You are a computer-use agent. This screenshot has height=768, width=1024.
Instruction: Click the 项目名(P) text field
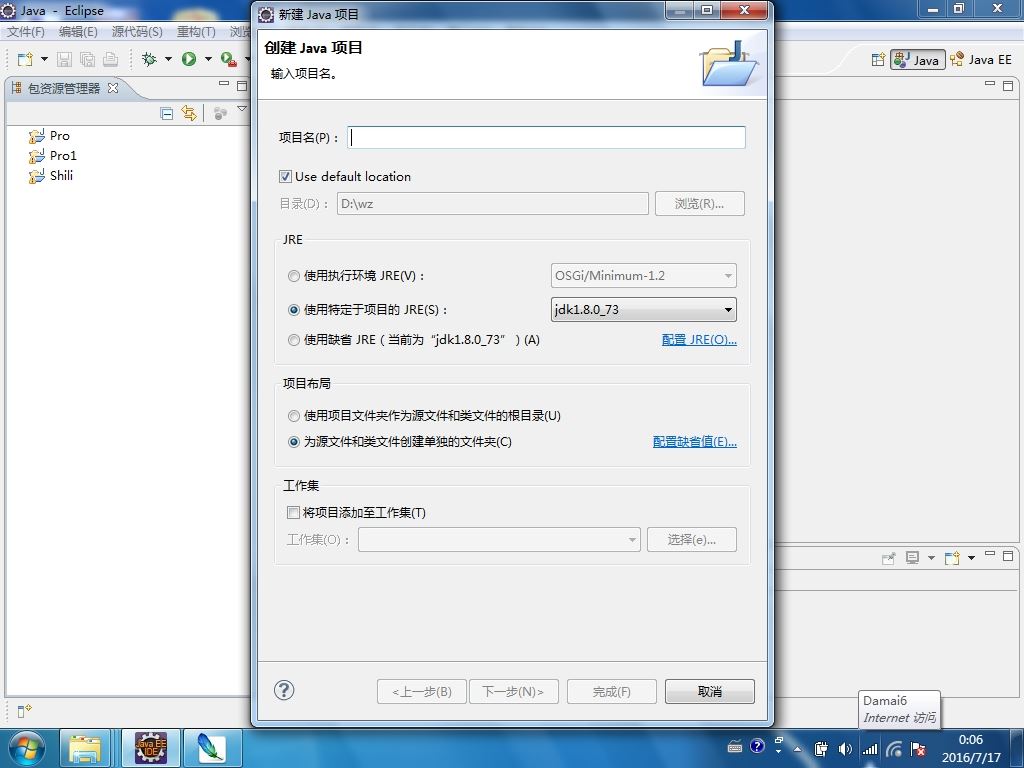[547, 137]
